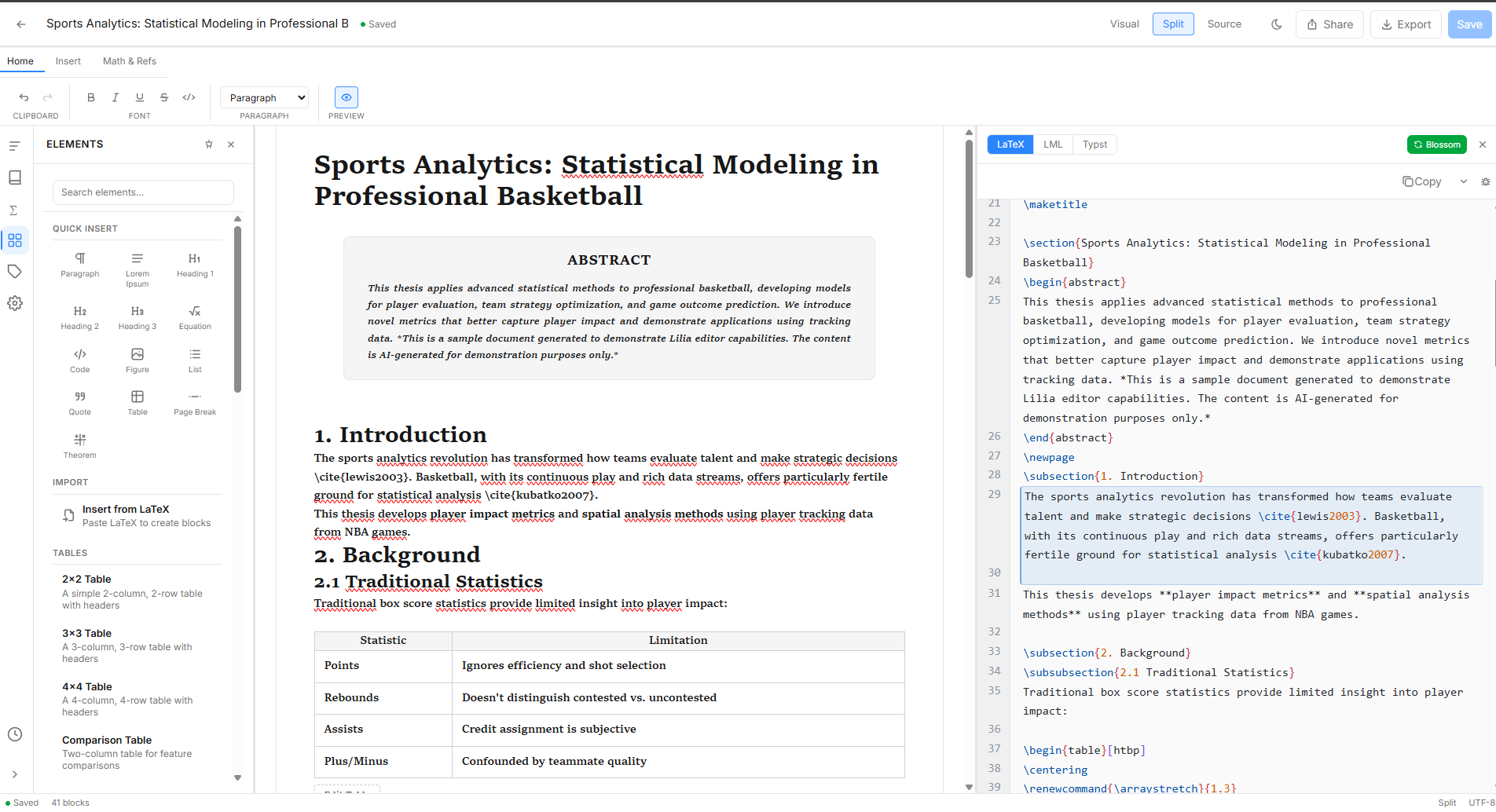The image size is (1496, 812).
Task: Insert a Theorem block
Action: 80,445
